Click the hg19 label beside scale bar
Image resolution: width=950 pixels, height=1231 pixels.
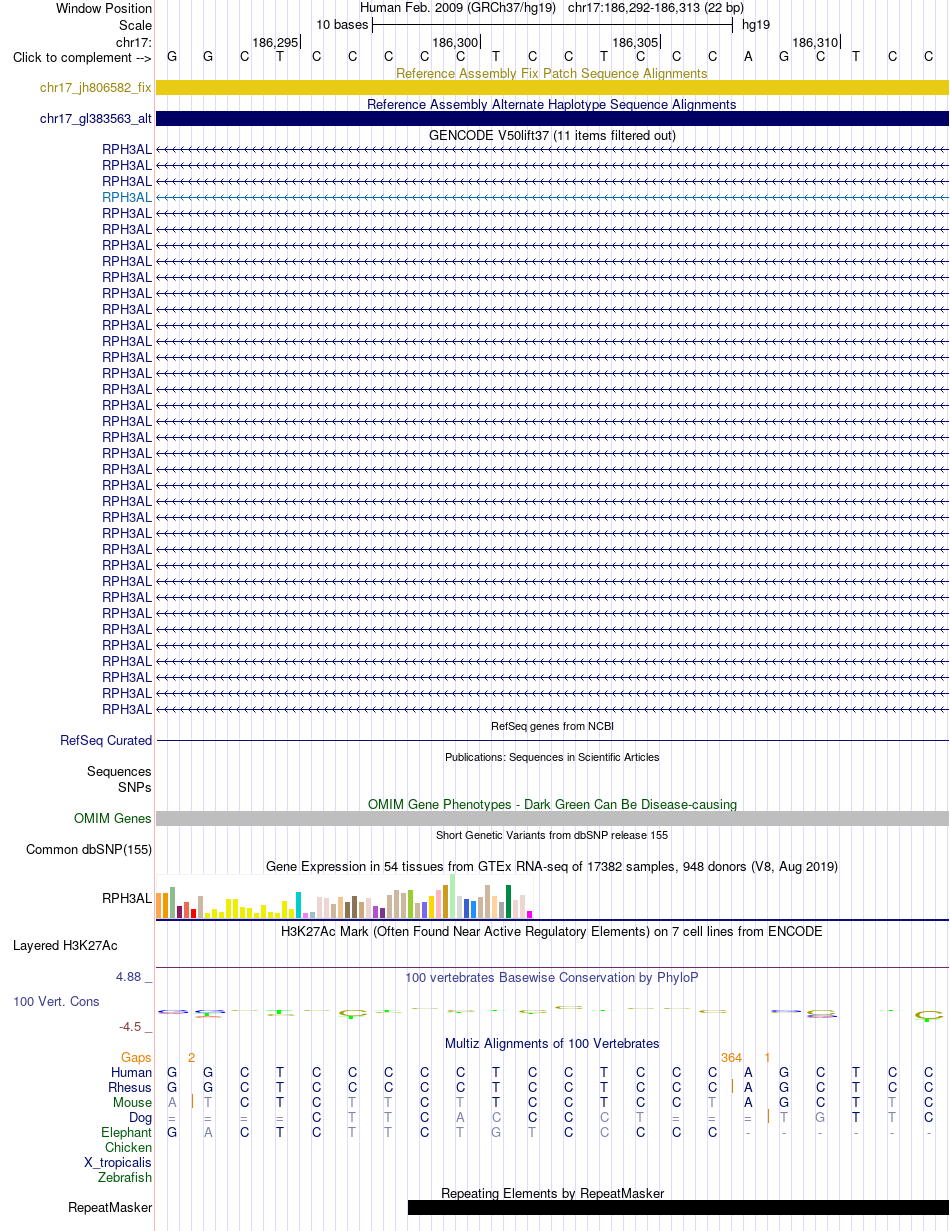[x=755, y=24]
